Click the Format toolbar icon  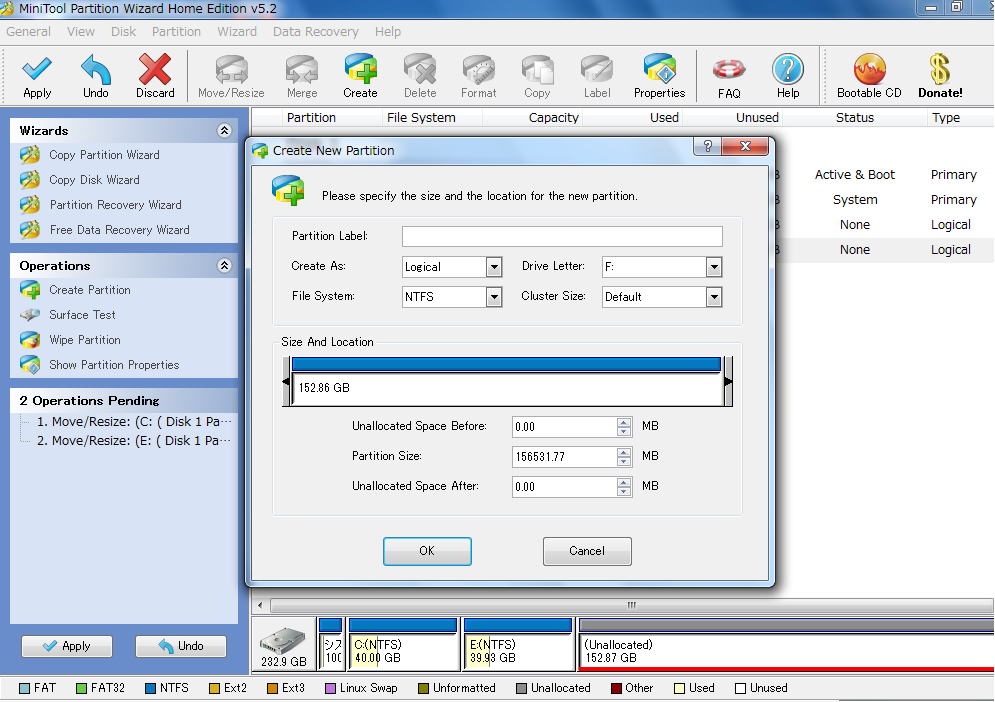click(x=478, y=76)
